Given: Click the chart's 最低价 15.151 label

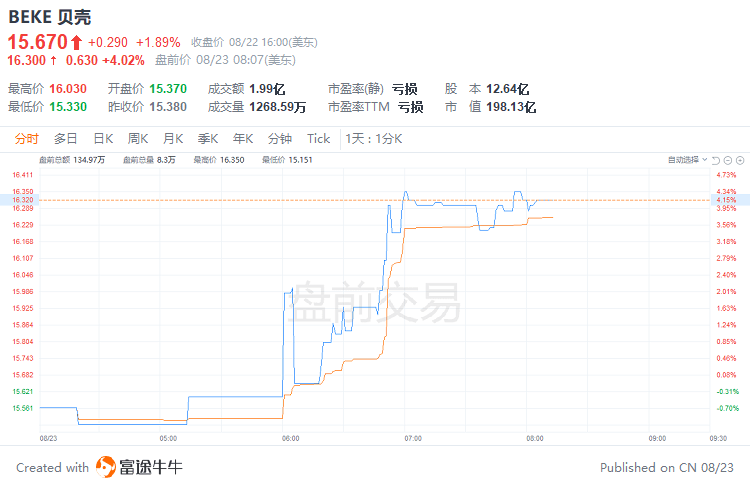Looking at the screenshot, I should coord(287,160).
